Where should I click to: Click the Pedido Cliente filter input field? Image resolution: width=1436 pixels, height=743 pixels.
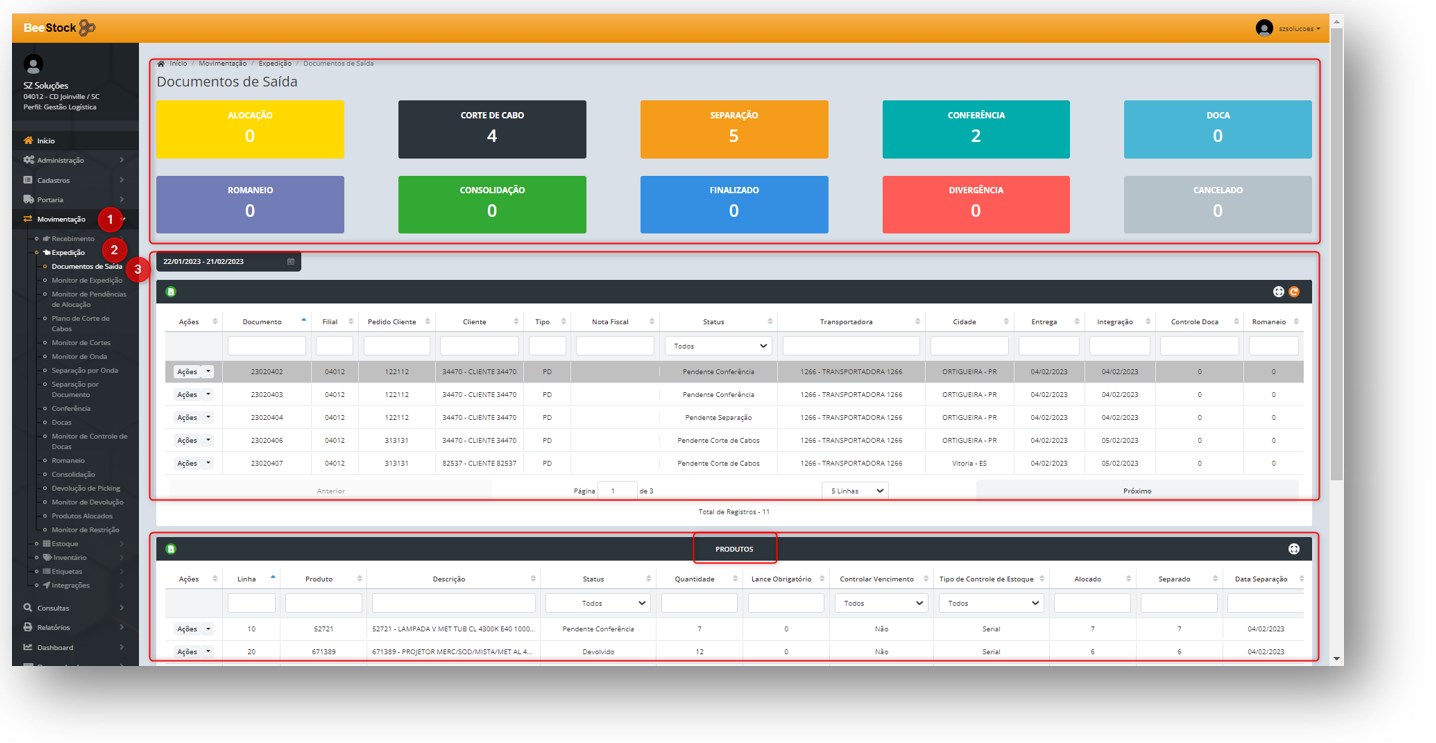[396, 346]
